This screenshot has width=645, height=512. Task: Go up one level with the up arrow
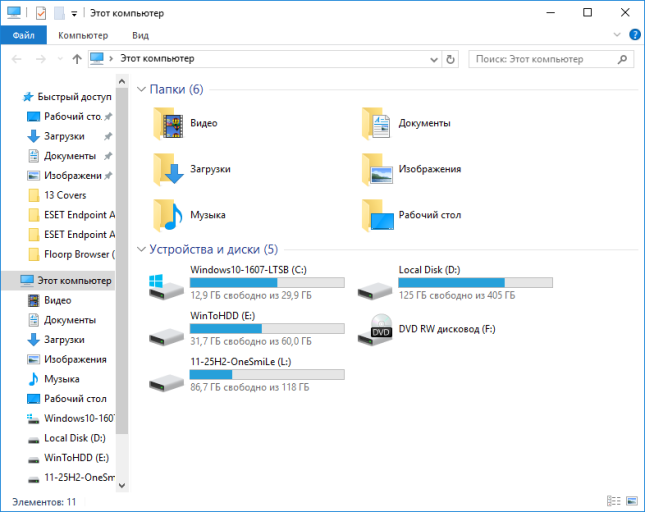tap(77, 59)
